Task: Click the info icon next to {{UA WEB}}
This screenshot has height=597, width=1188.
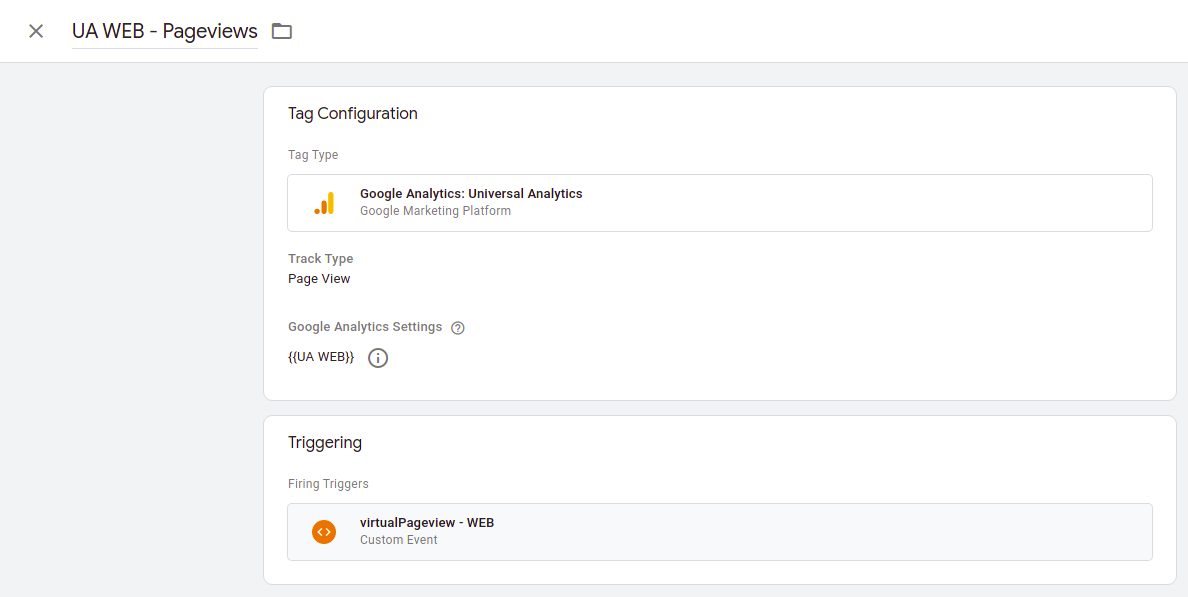Action: coord(377,357)
